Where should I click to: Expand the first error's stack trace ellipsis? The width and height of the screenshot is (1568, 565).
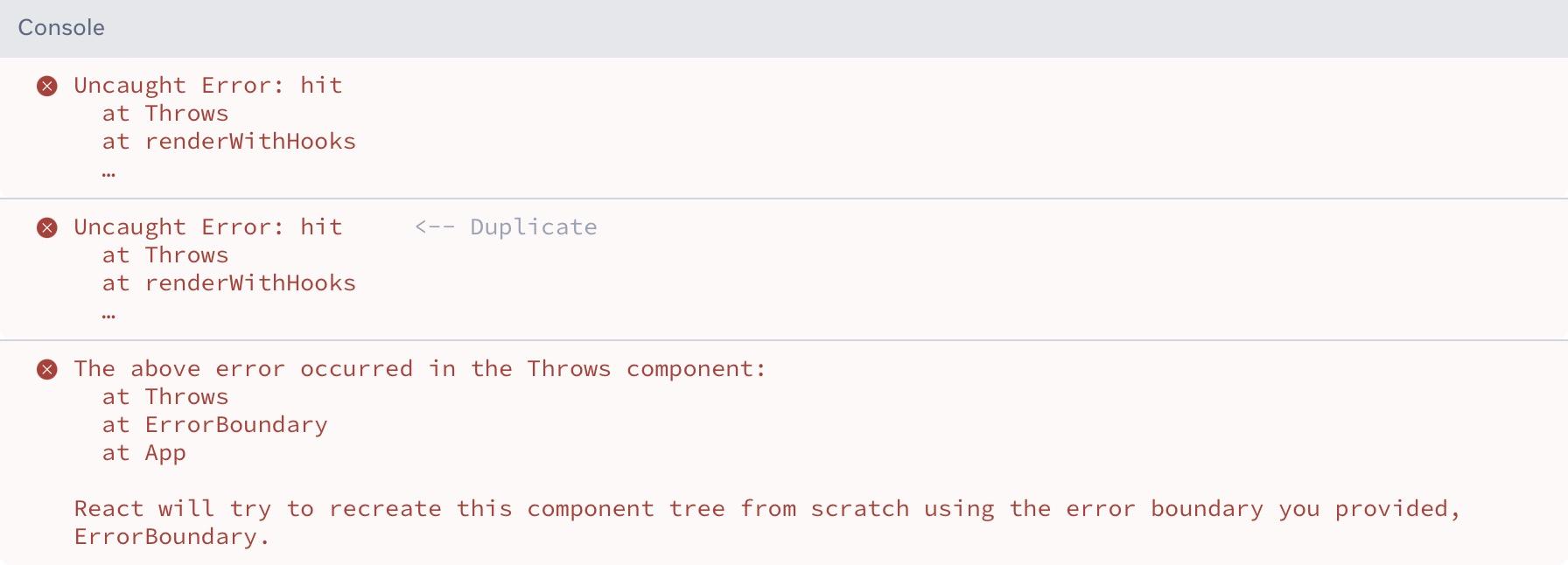coord(108,171)
